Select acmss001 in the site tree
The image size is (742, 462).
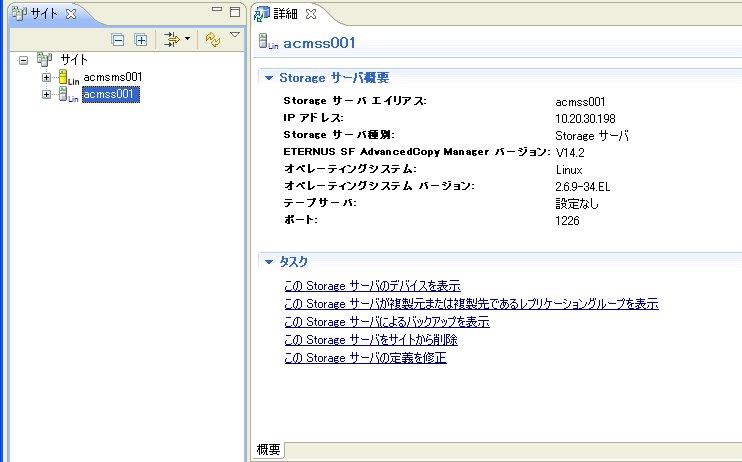[x=111, y=94]
